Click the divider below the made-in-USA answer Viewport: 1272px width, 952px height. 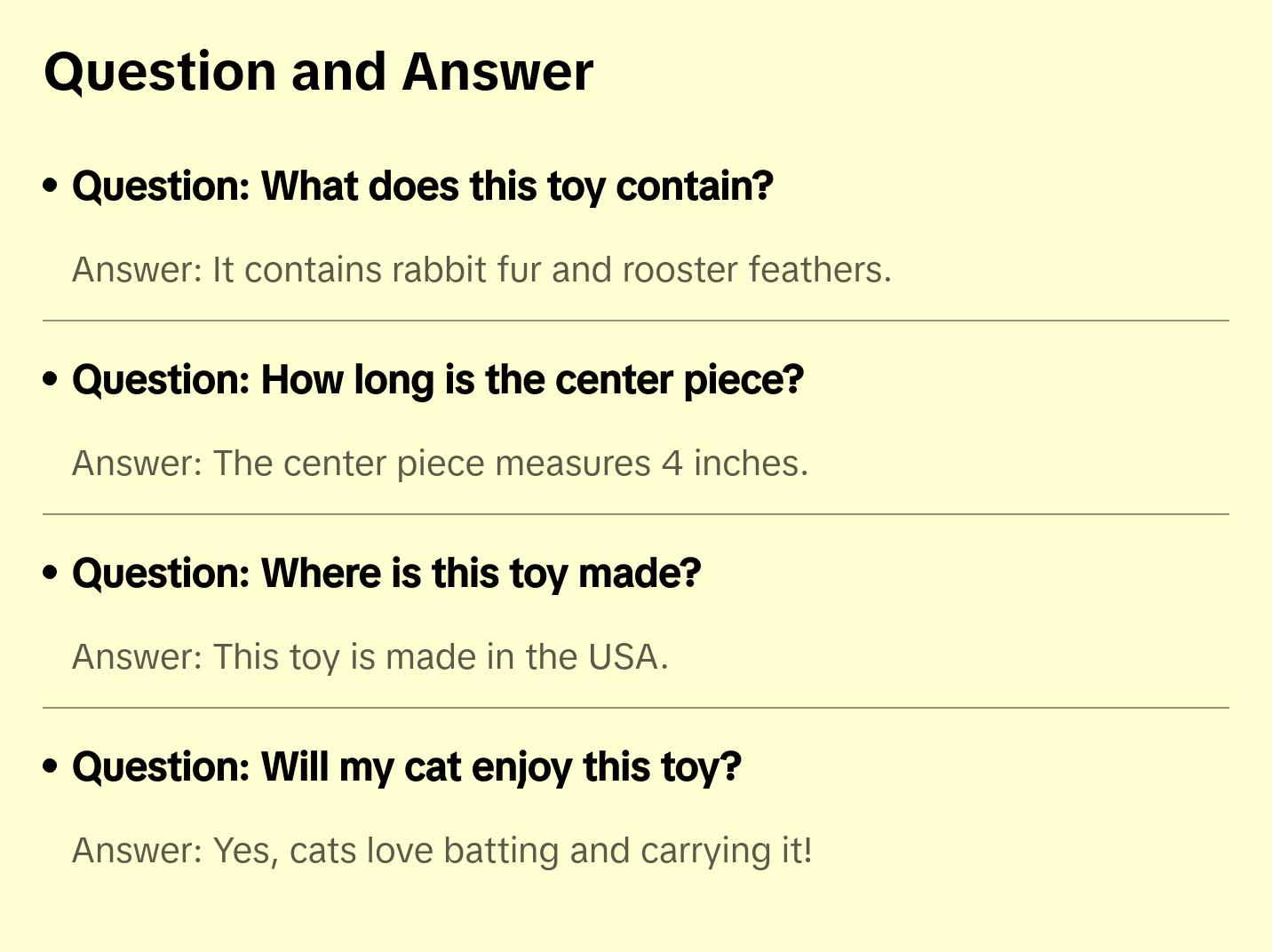click(x=636, y=708)
